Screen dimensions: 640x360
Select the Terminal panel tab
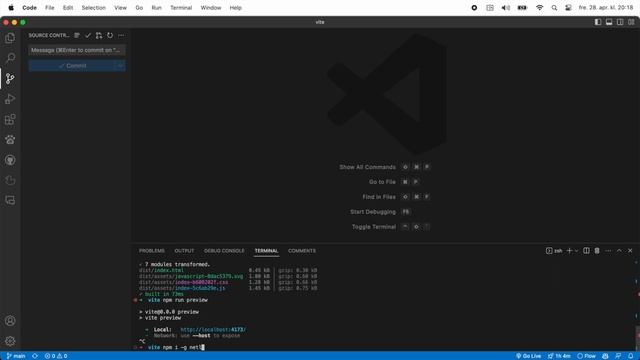click(x=266, y=251)
